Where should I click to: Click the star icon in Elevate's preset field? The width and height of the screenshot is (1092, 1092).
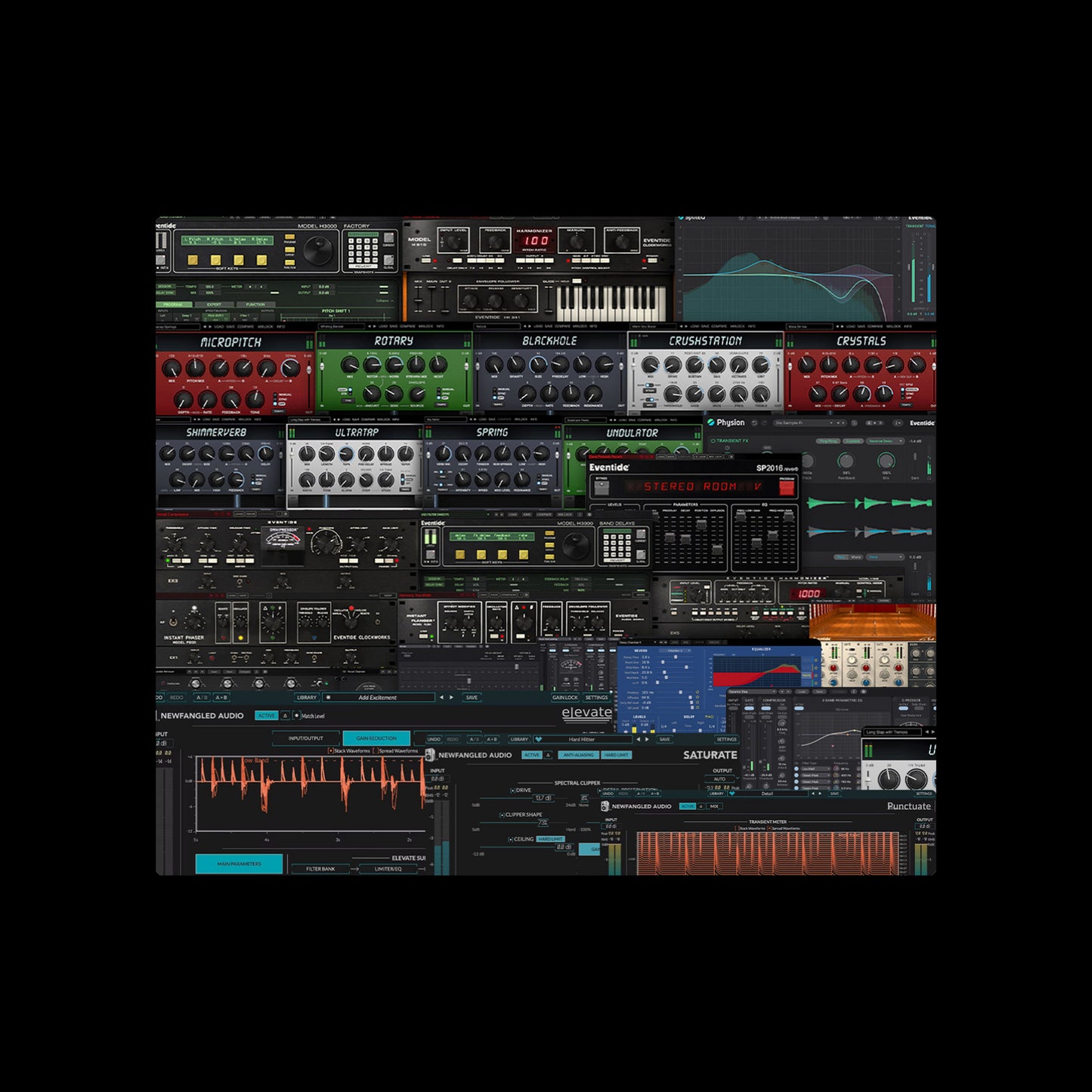328,698
